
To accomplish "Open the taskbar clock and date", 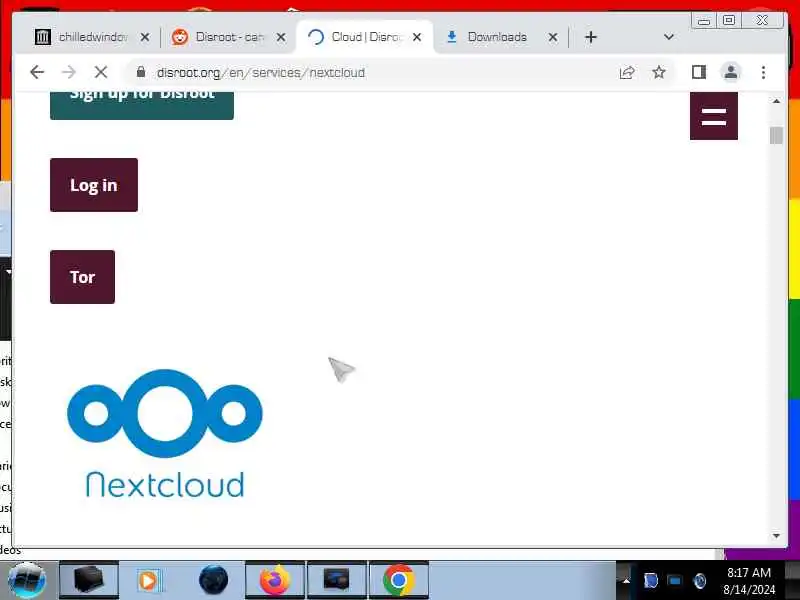I will point(749,581).
